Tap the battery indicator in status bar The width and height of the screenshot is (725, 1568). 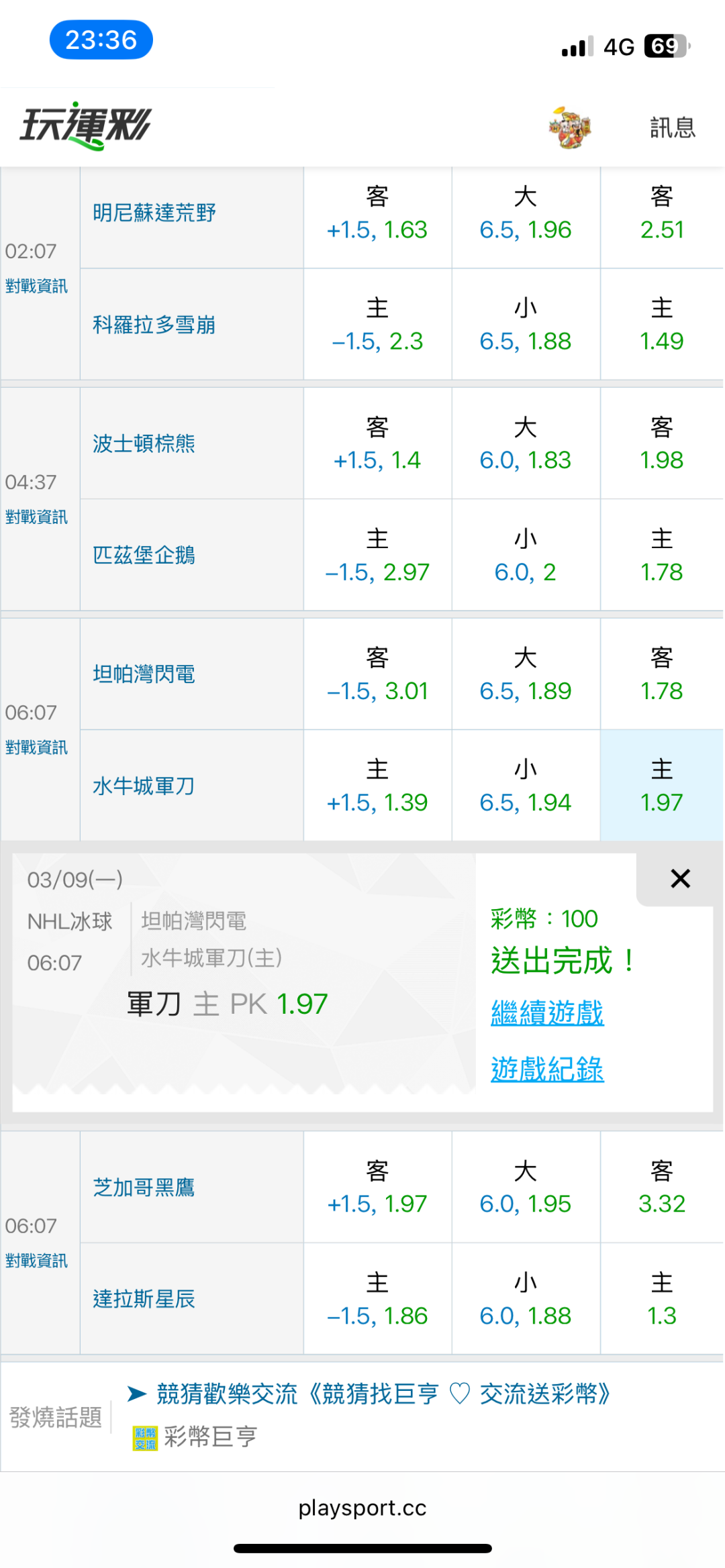coord(667,46)
